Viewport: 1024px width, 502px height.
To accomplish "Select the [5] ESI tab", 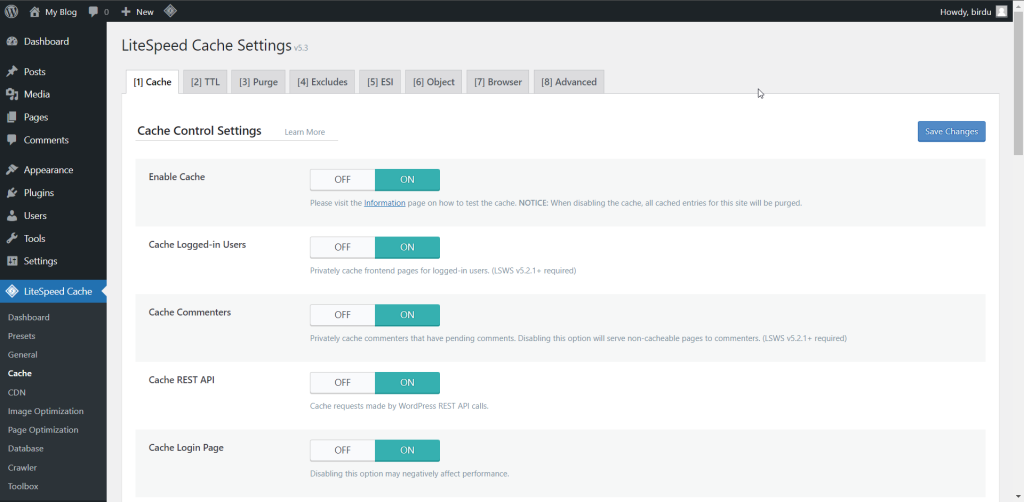I will [380, 82].
